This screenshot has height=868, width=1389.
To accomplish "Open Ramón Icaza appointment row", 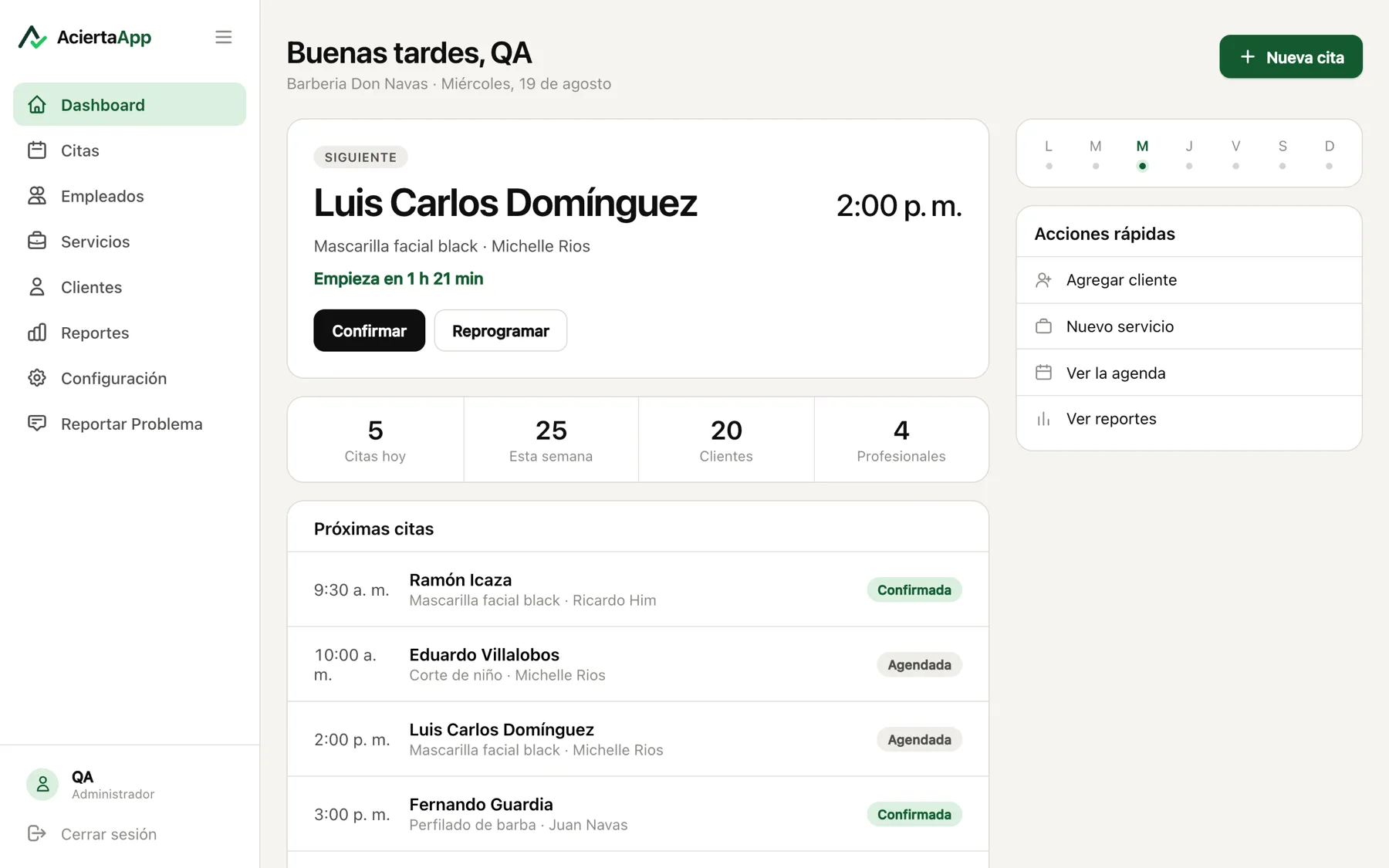I will click(x=637, y=589).
